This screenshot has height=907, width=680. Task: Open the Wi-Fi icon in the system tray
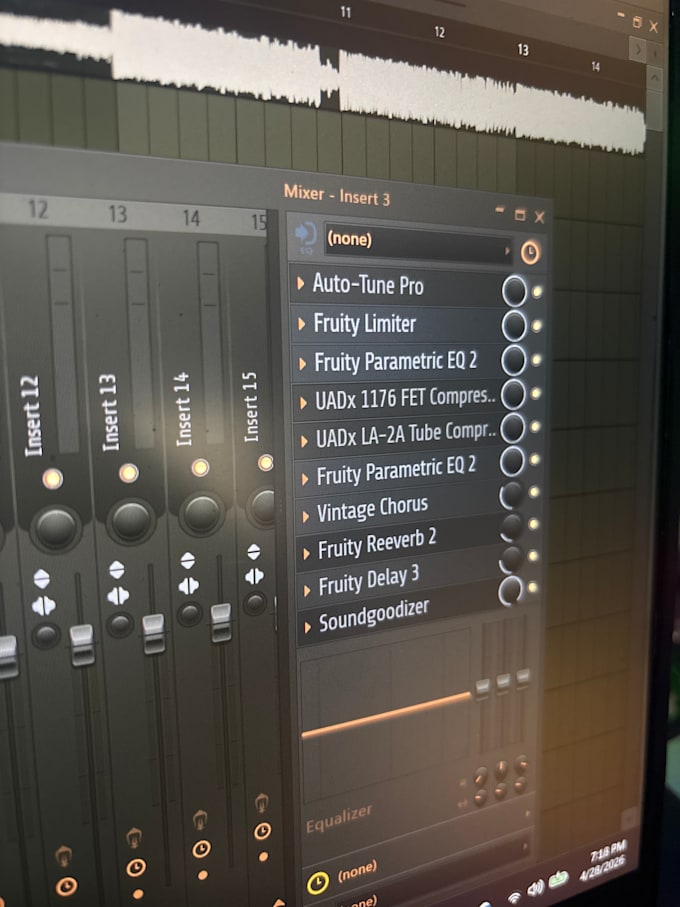click(514, 897)
